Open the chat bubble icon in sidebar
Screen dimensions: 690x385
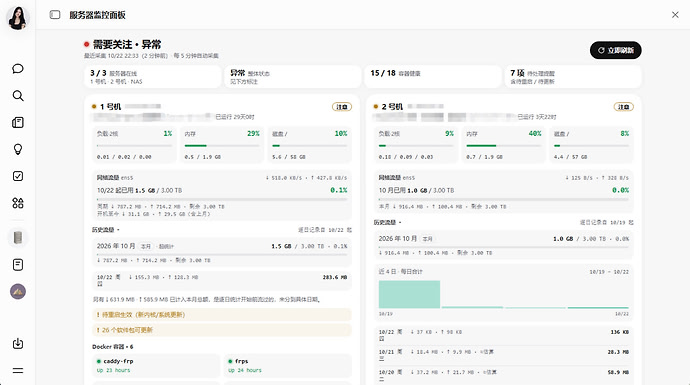click(18, 69)
